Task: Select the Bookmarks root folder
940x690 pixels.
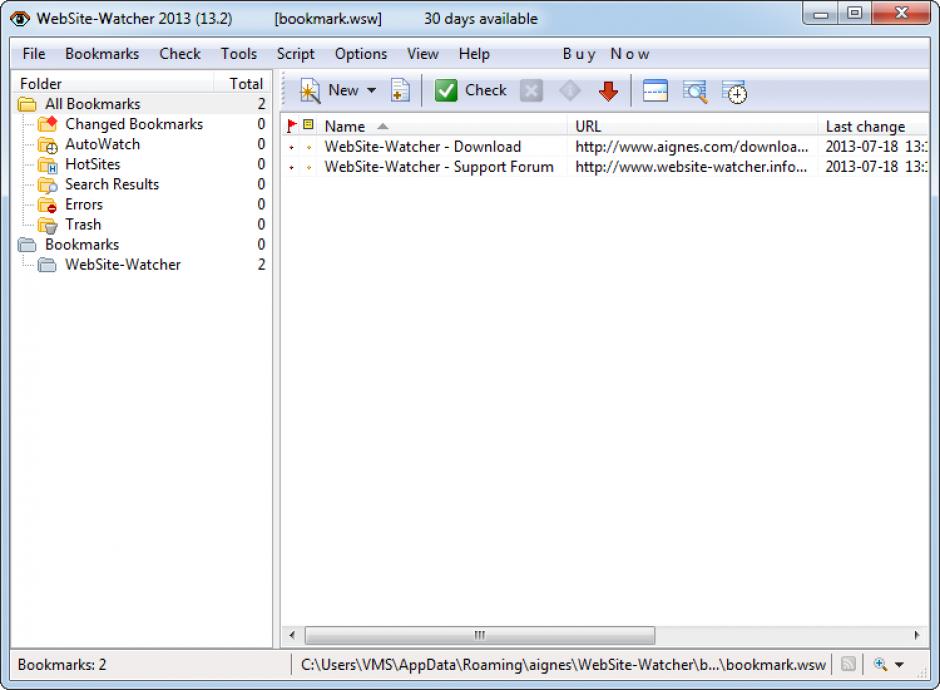Action: tap(82, 245)
